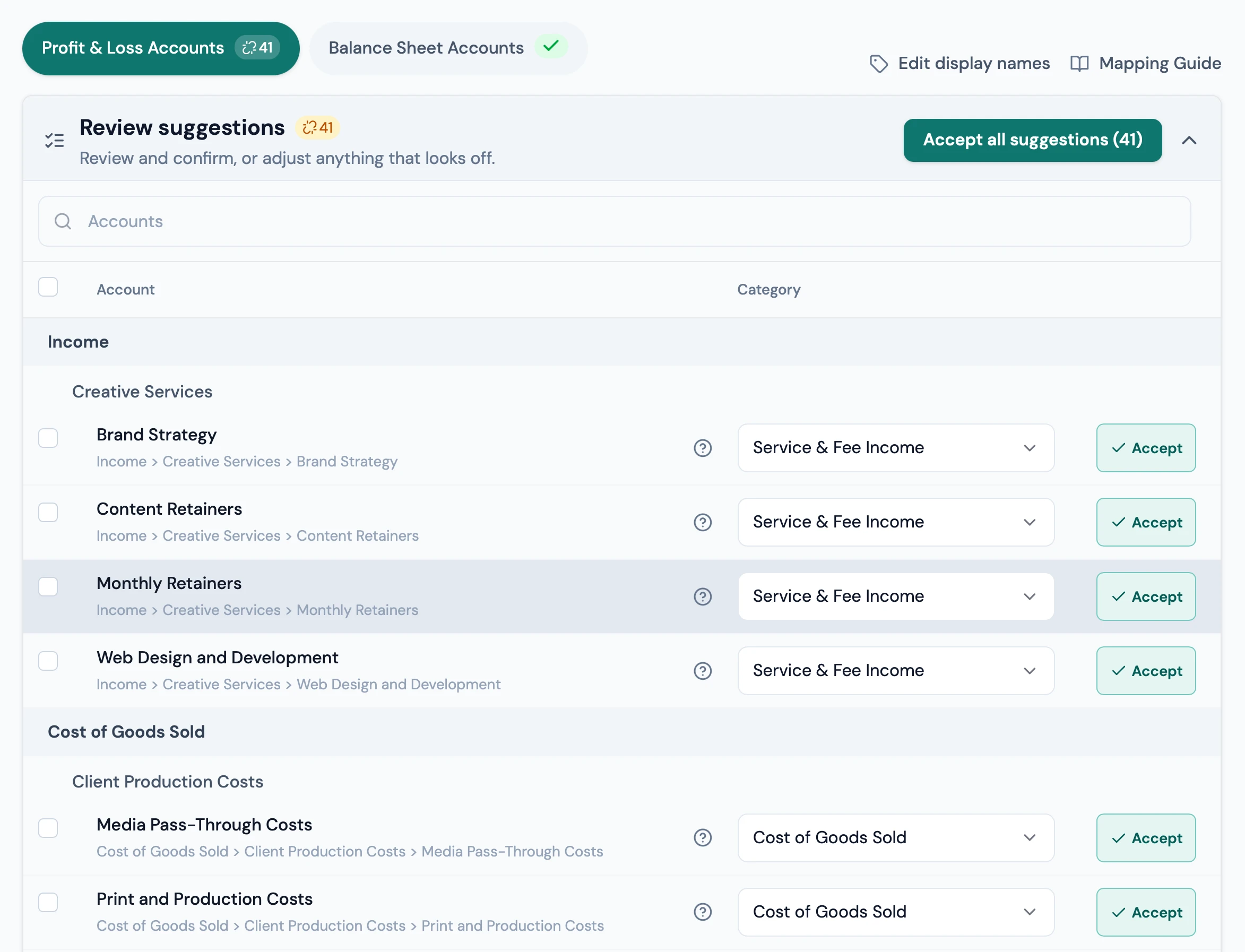Click the Media Pass-Through Costs account name
Screen dimensions: 1245x952
[204, 825]
